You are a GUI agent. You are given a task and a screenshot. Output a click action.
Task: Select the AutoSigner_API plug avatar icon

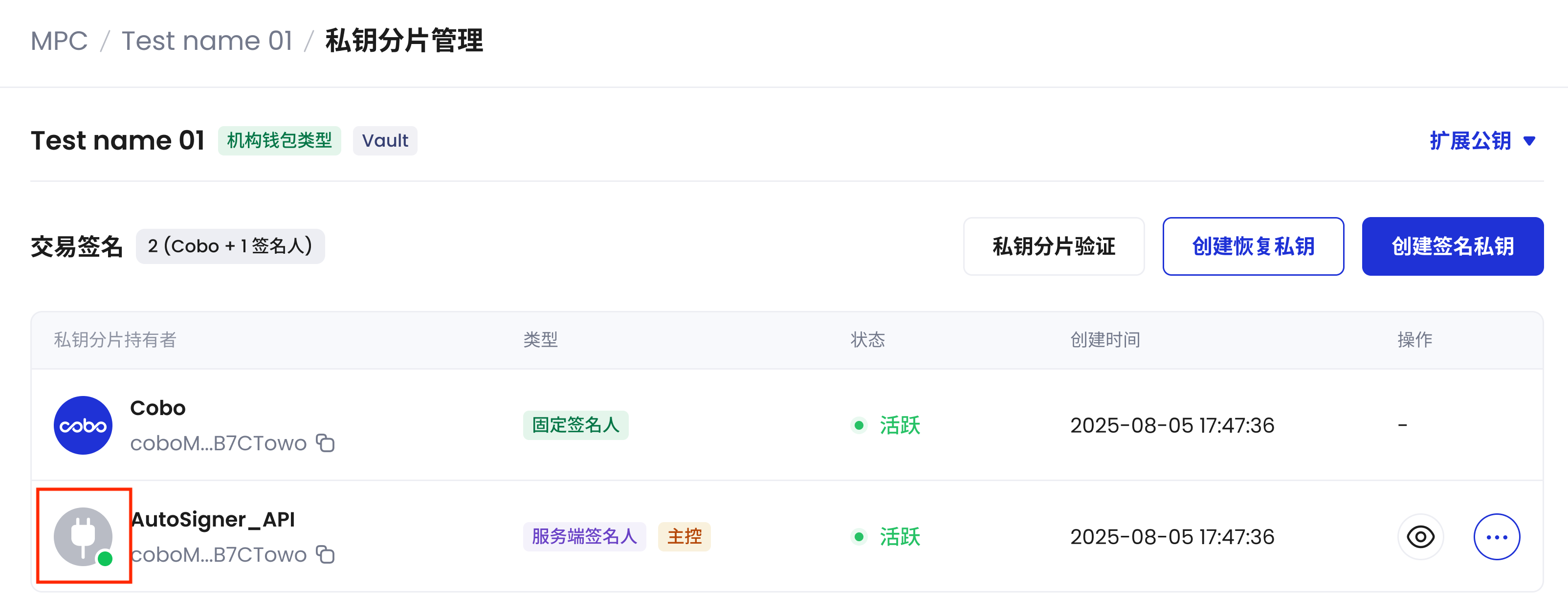point(84,536)
